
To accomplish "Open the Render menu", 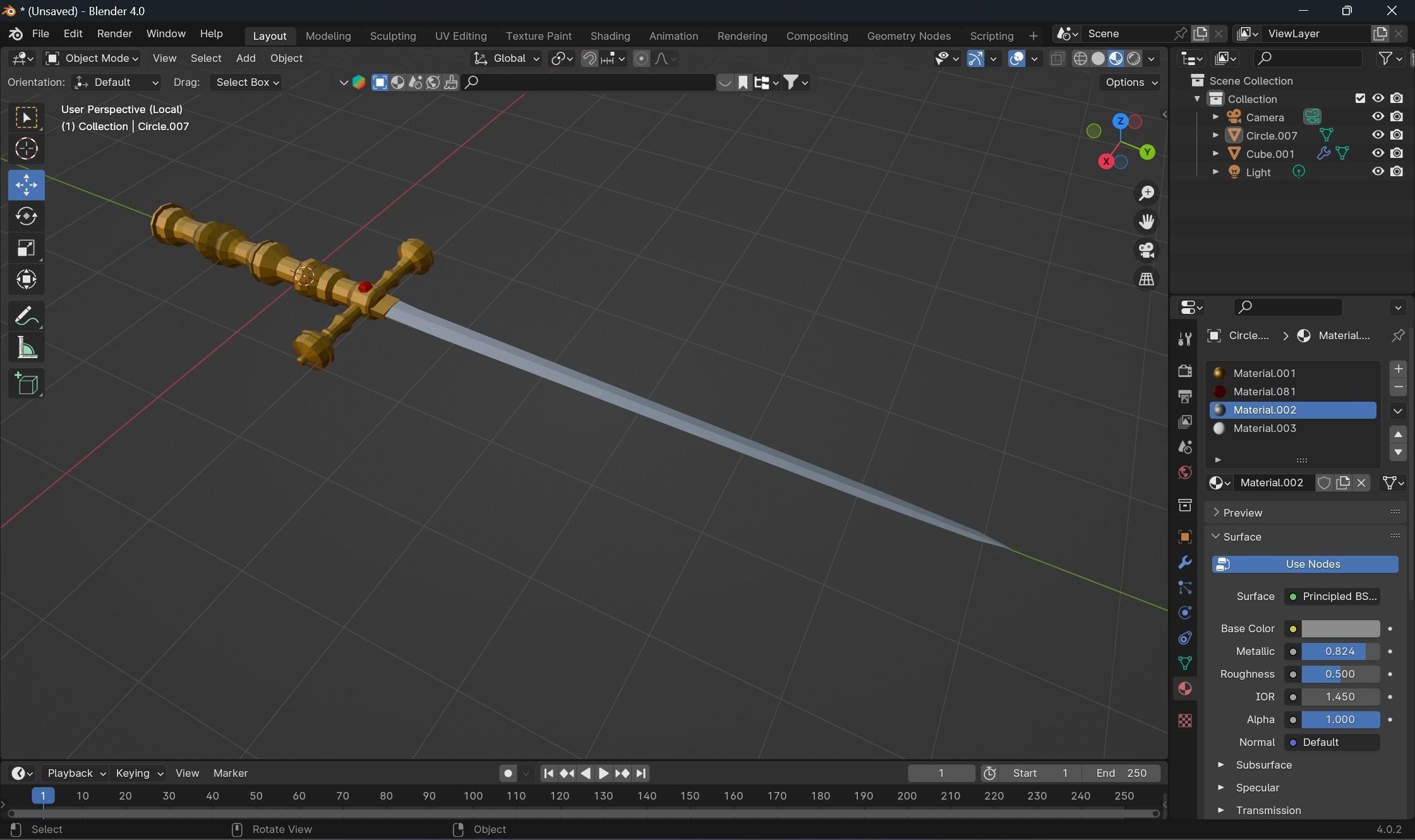I will pos(114,34).
